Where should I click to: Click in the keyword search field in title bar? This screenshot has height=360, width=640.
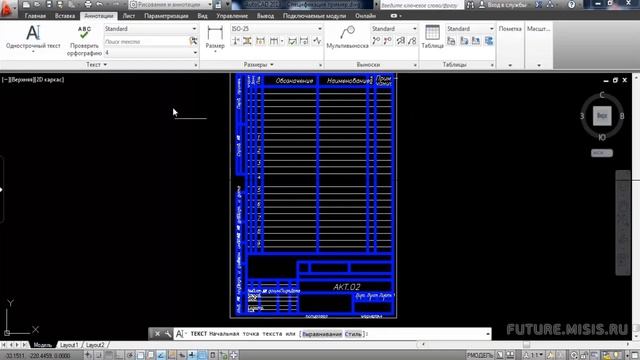click(x=422, y=5)
